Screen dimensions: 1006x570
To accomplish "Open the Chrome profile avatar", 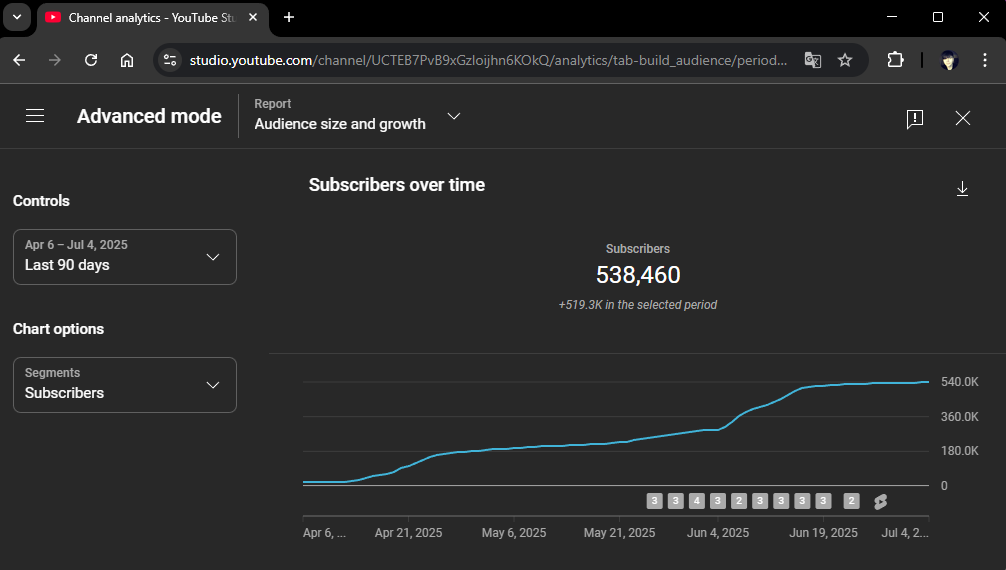I will point(949,60).
